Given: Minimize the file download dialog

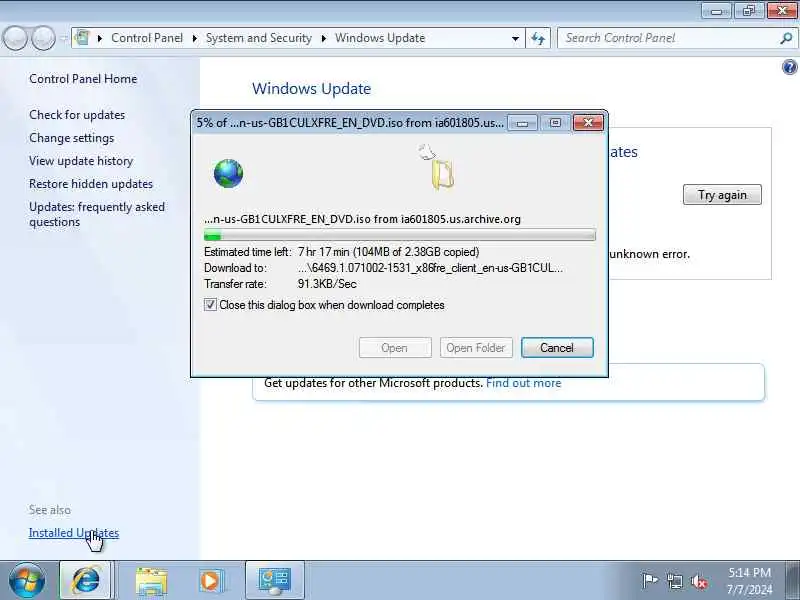Looking at the screenshot, I should pyautogui.click(x=522, y=123).
